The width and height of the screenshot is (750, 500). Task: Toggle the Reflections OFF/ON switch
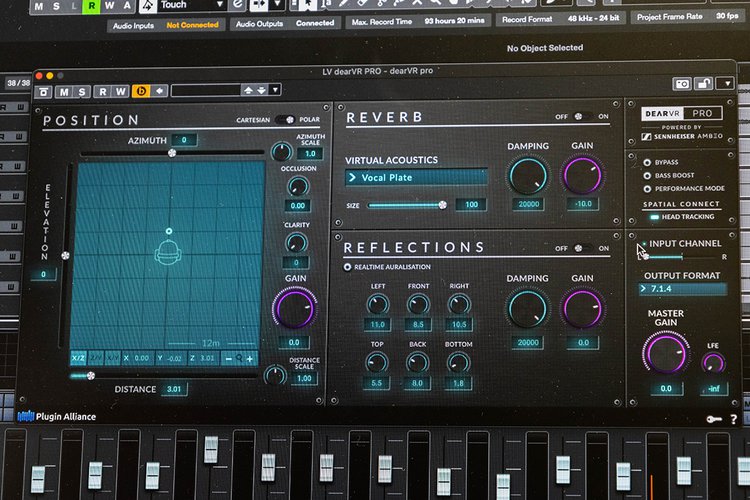point(585,249)
